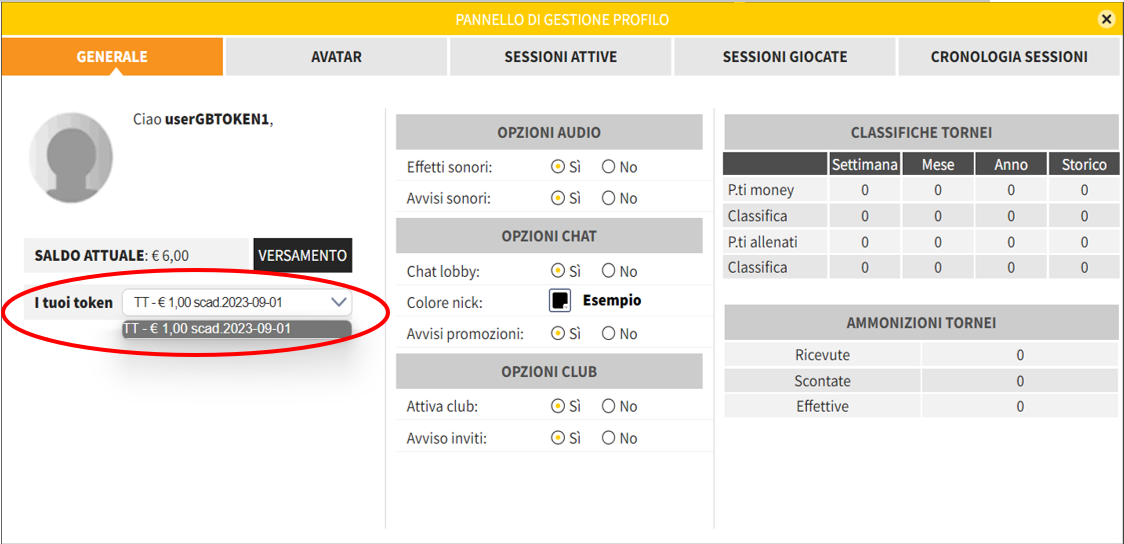Go to Sessioni Giocate tab

coord(785,57)
